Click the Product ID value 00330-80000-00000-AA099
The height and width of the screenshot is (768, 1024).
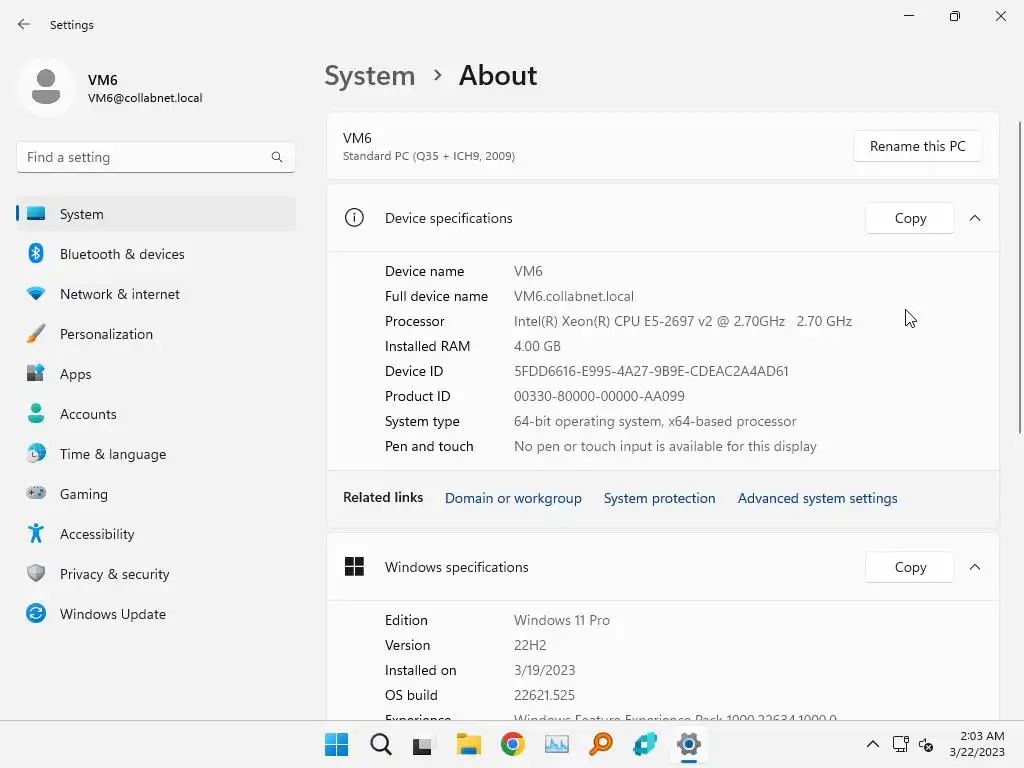tap(599, 396)
